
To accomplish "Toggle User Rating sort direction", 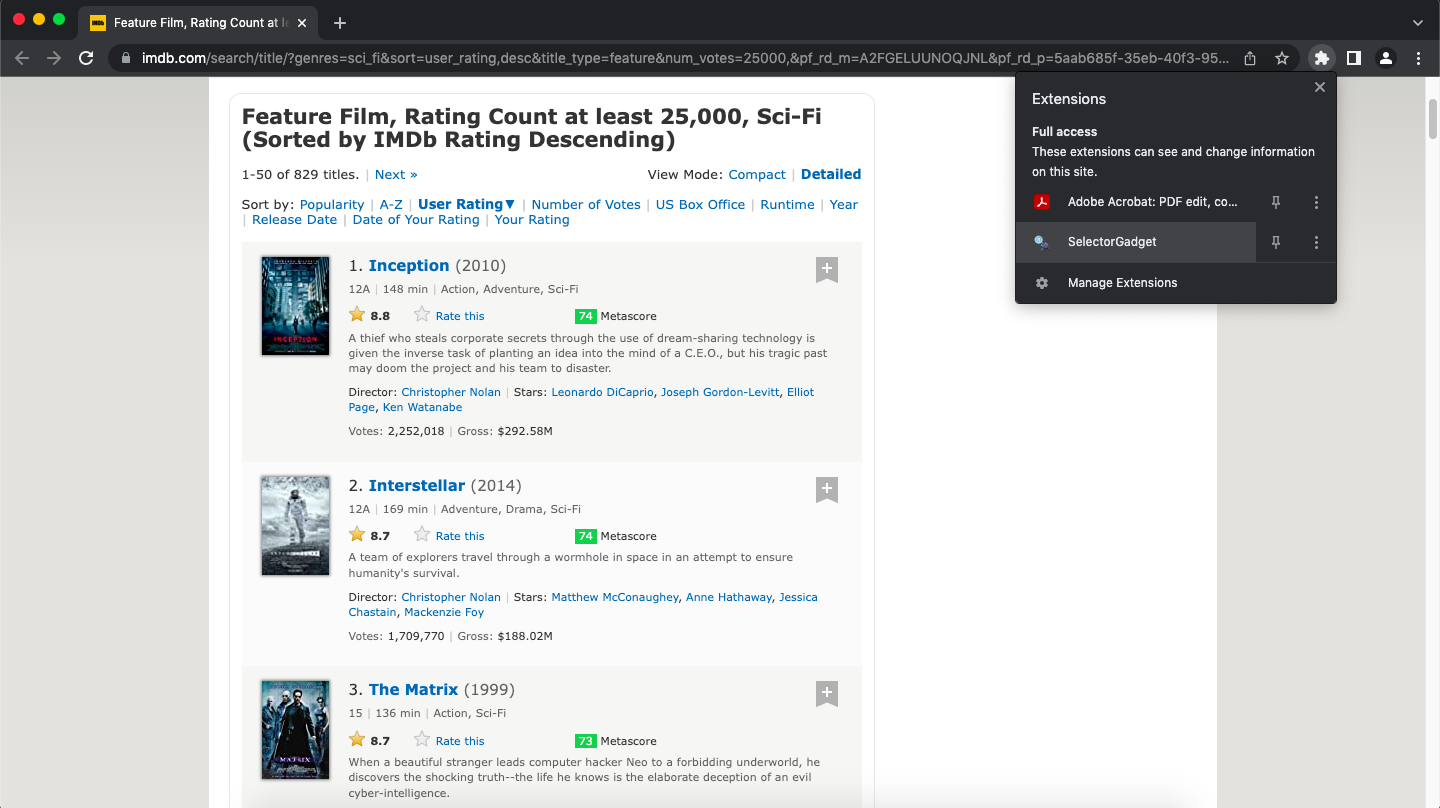I will click(x=467, y=205).
